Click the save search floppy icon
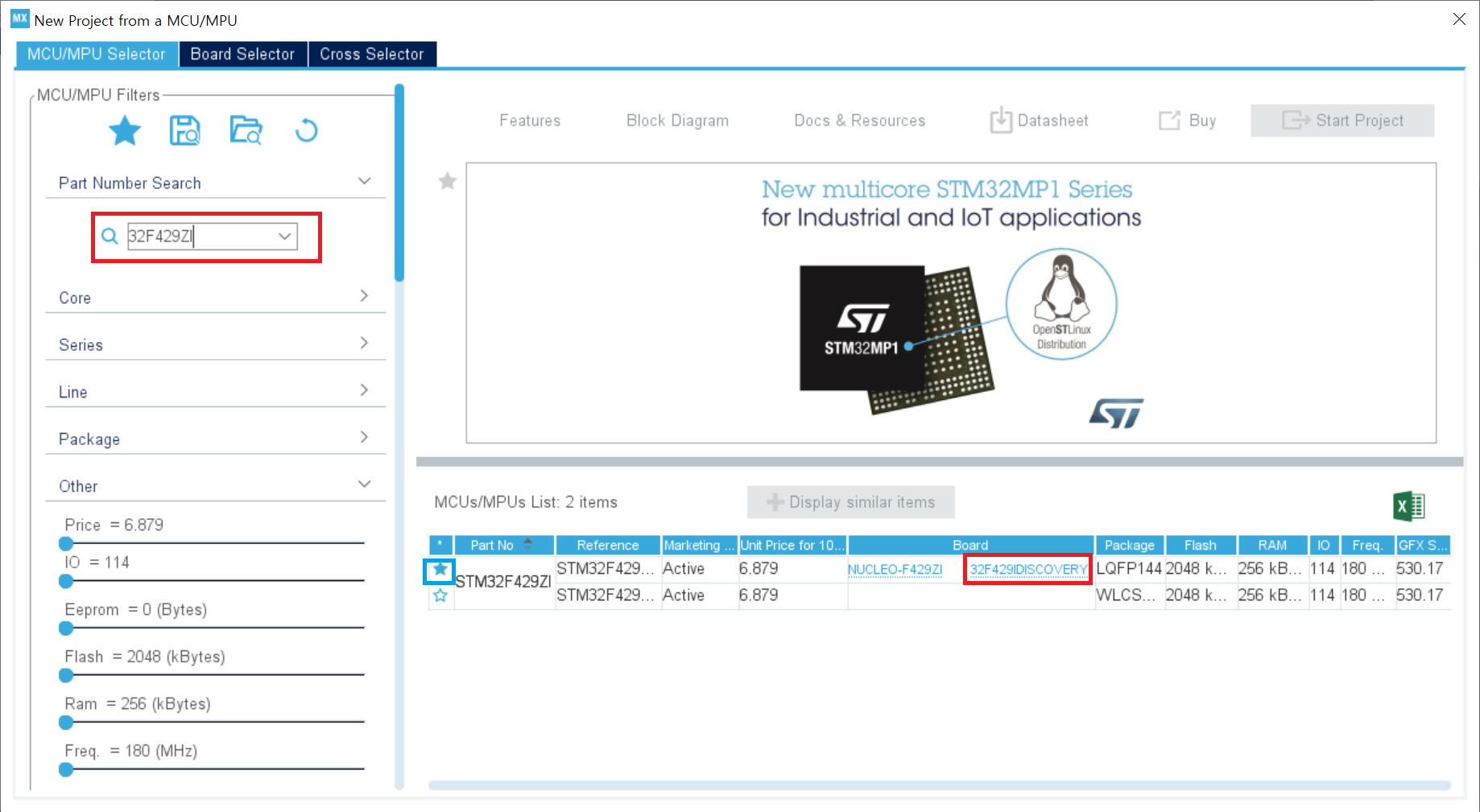 click(x=184, y=130)
